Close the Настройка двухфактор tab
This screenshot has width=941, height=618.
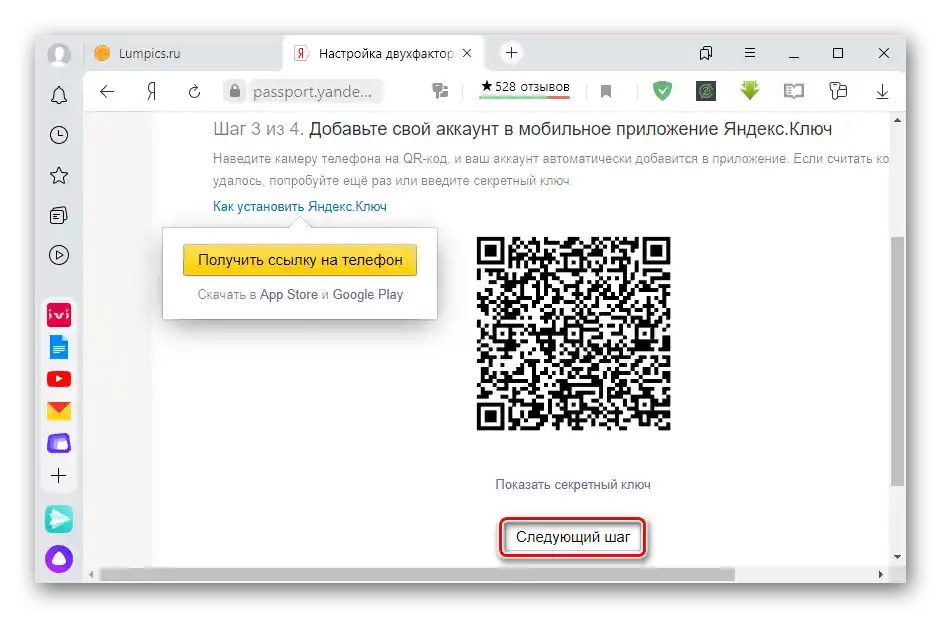(x=467, y=53)
